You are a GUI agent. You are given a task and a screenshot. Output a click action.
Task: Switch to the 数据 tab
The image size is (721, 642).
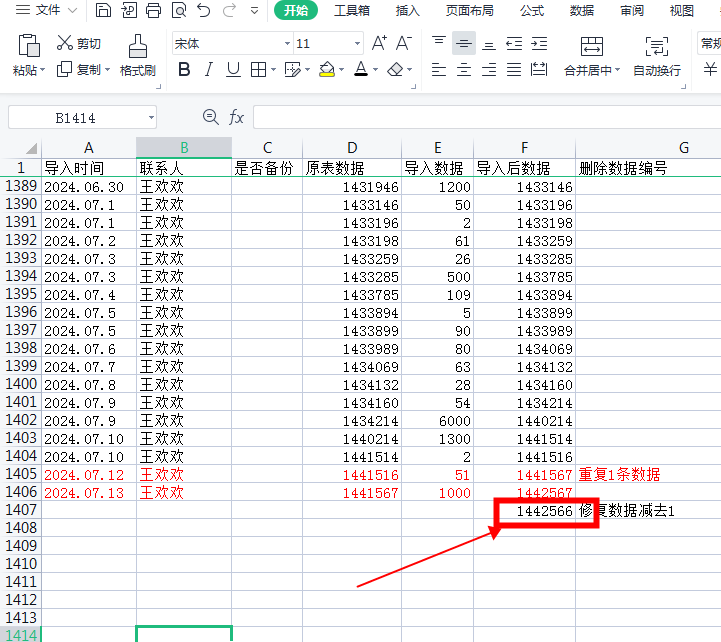click(582, 10)
